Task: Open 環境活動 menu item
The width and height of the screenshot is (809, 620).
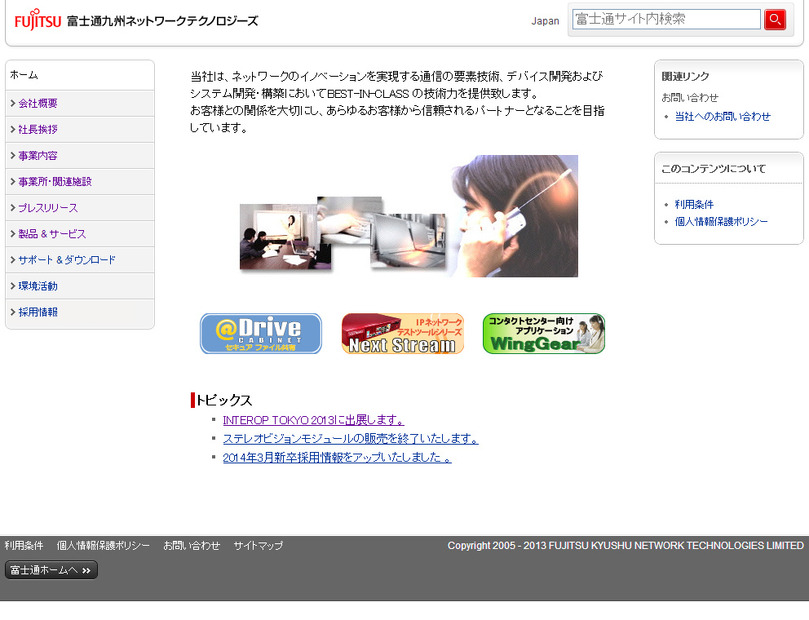Action: pyautogui.click(x=79, y=286)
